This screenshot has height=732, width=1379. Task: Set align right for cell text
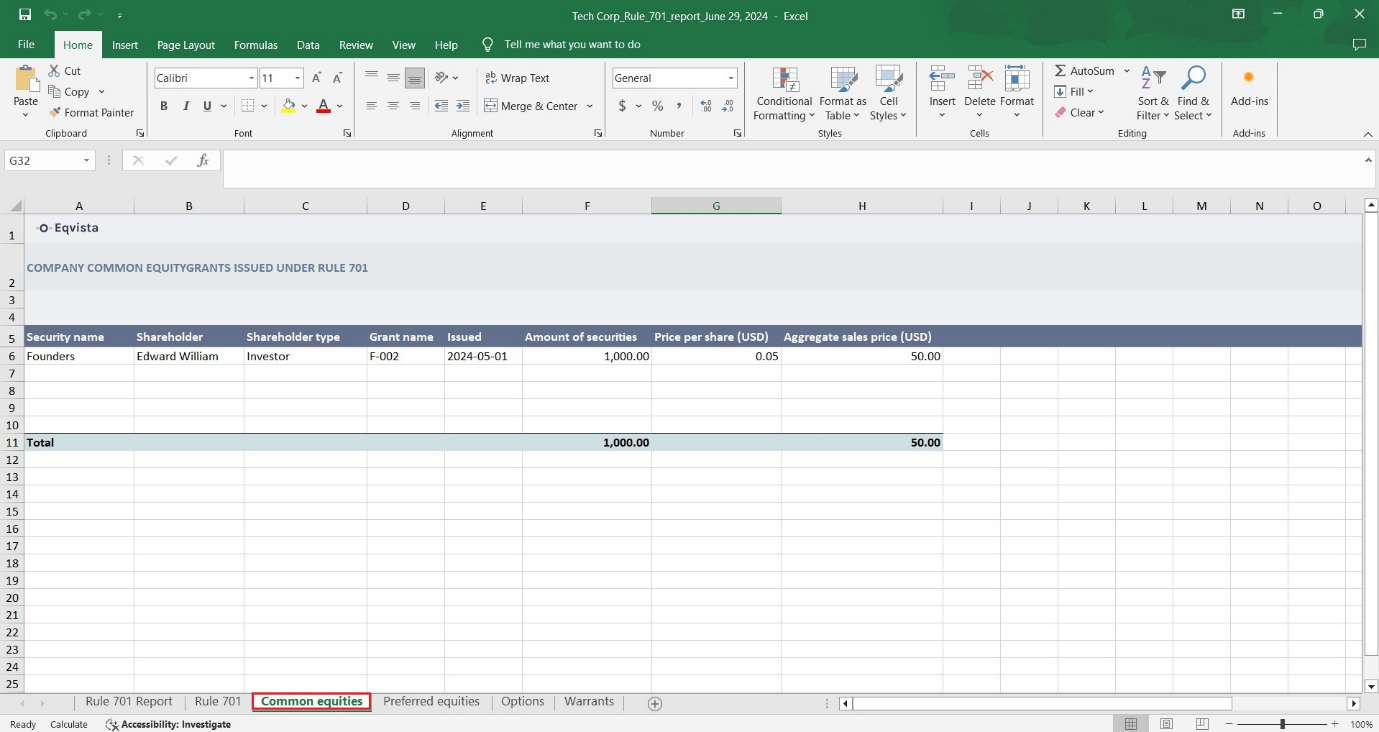coord(415,106)
